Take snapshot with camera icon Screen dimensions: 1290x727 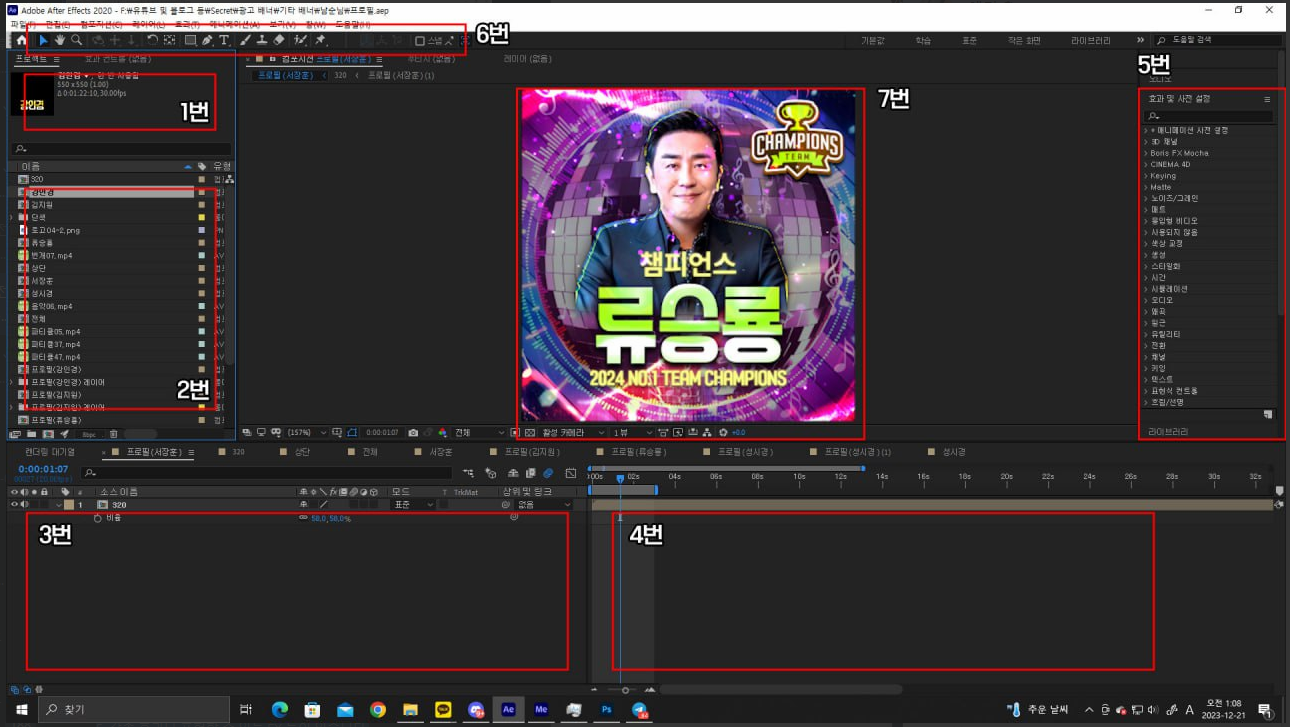point(413,433)
